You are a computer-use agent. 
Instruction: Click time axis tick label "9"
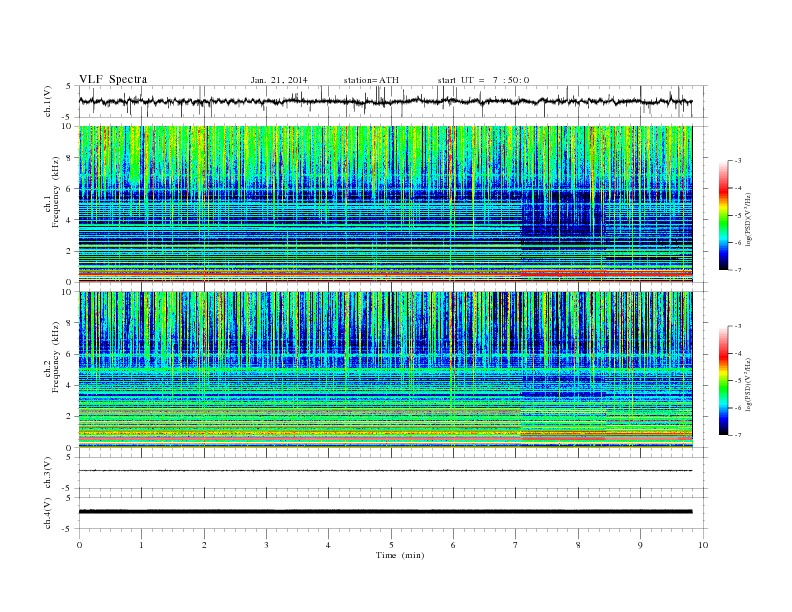pyautogui.click(x=640, y=545)
